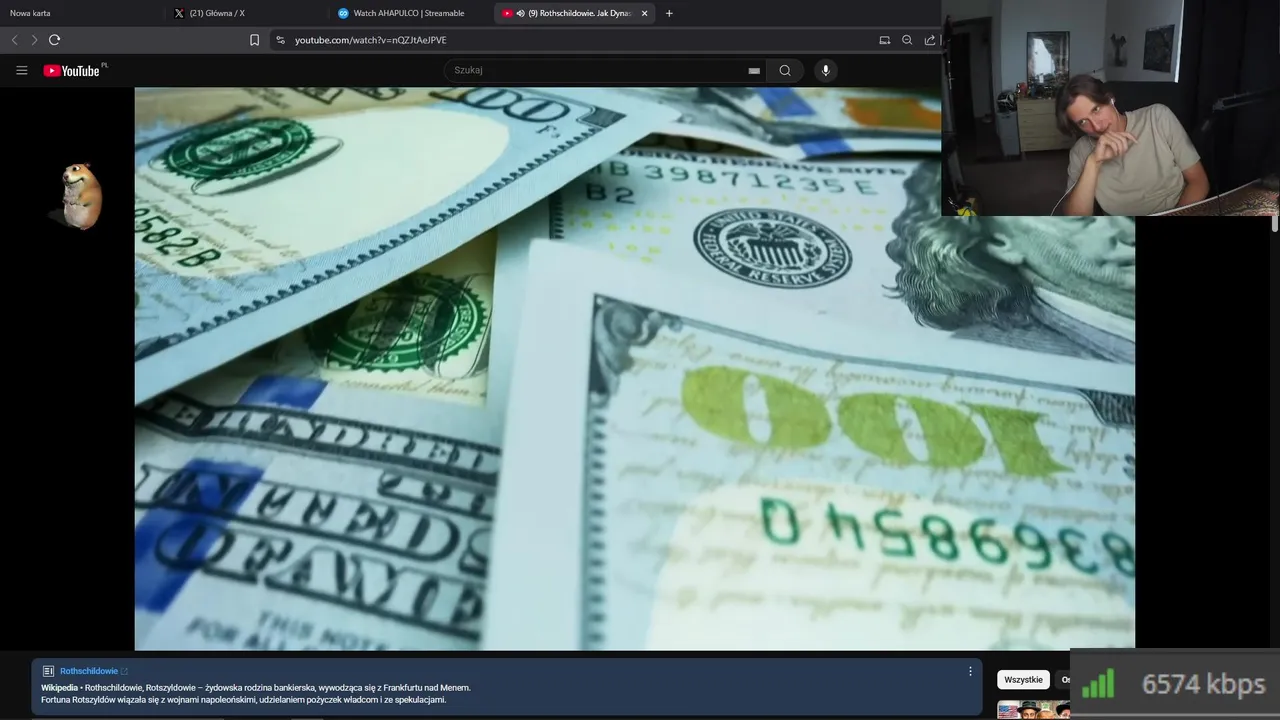Click the browser back arrow

pos(14,40)
